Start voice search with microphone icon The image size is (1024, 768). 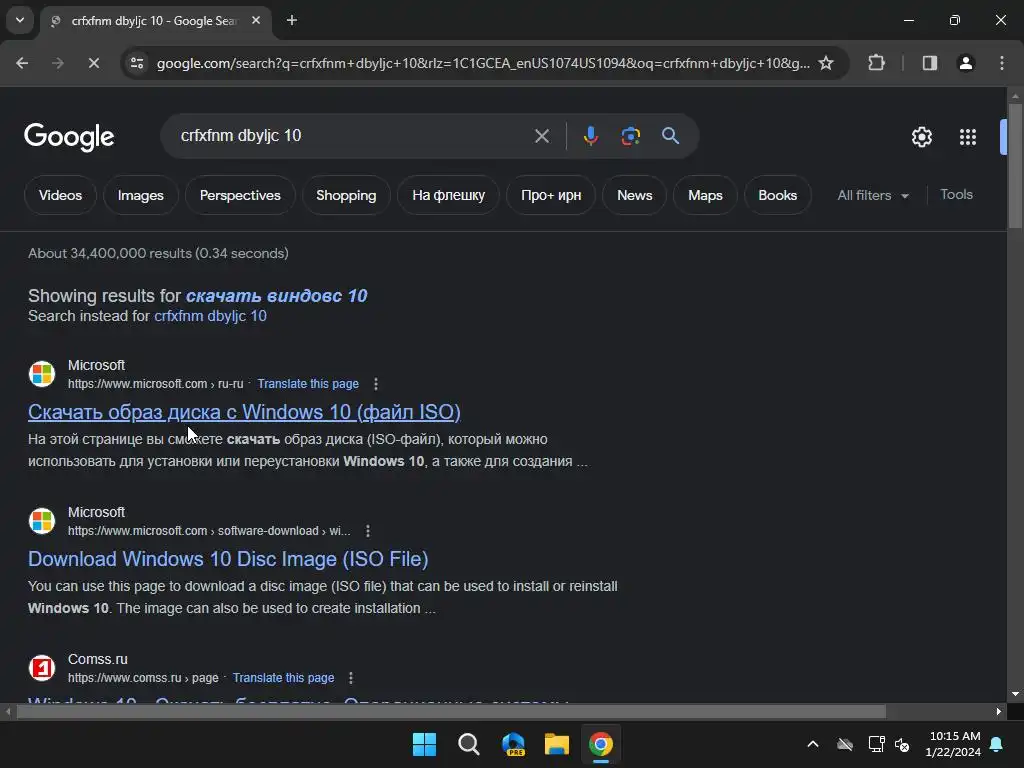(590, 136)
